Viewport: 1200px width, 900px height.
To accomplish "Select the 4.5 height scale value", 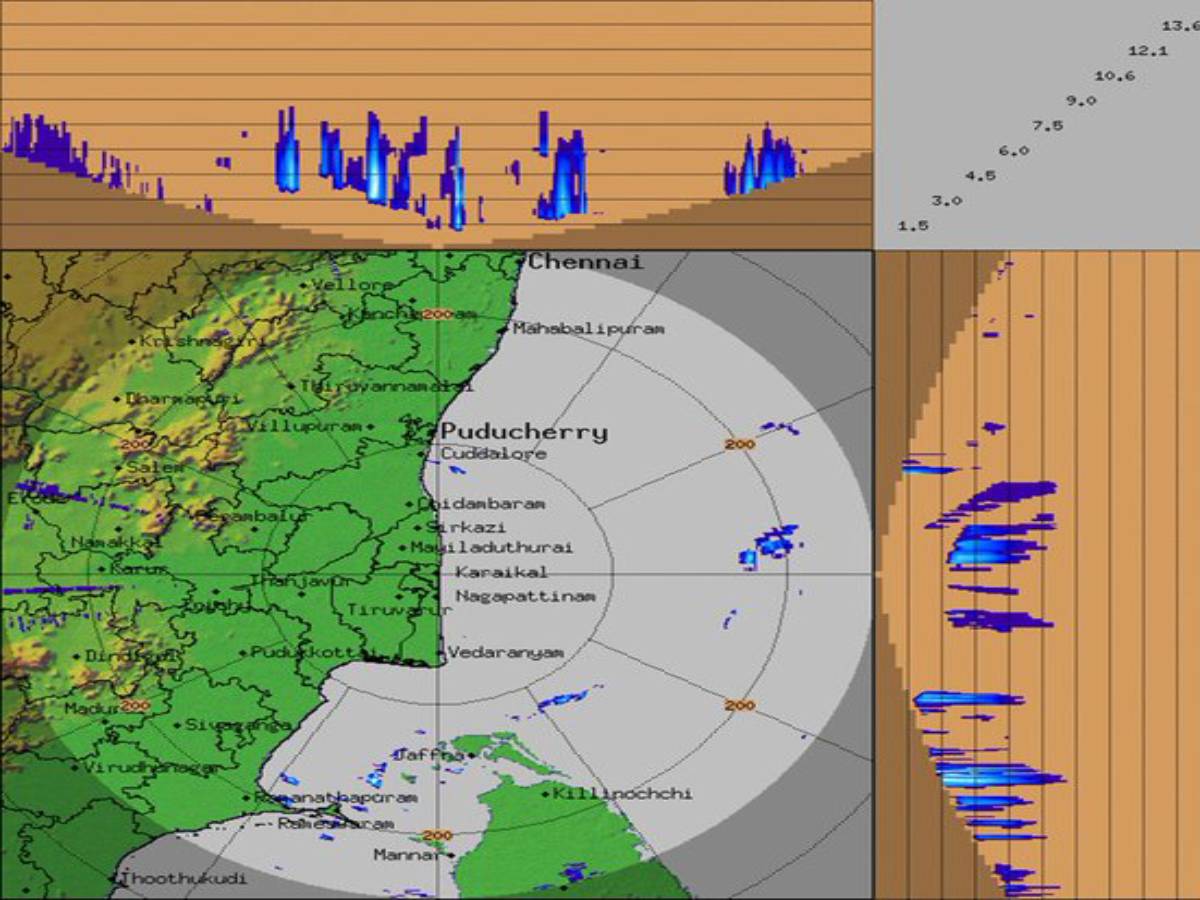I will (x=980, y=176).
